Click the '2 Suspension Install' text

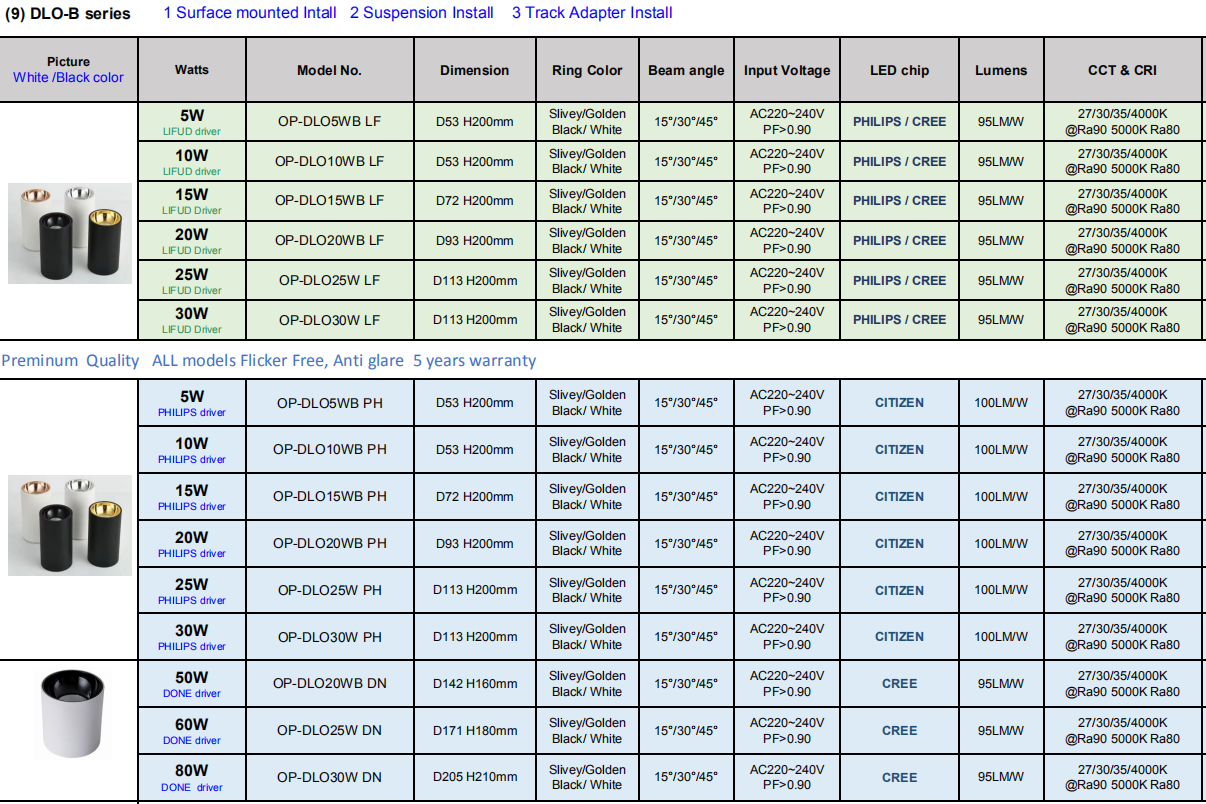(422, 13)
